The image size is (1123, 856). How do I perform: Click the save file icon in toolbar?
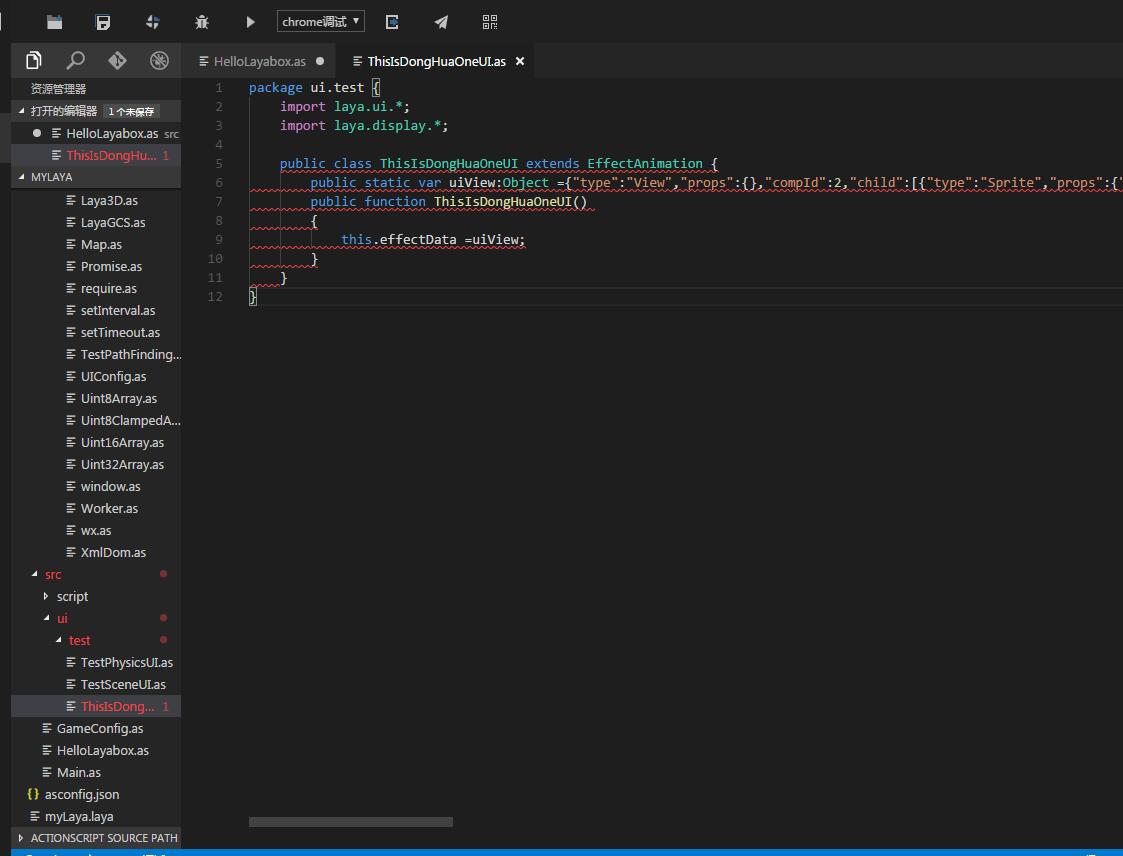[103, 22]
